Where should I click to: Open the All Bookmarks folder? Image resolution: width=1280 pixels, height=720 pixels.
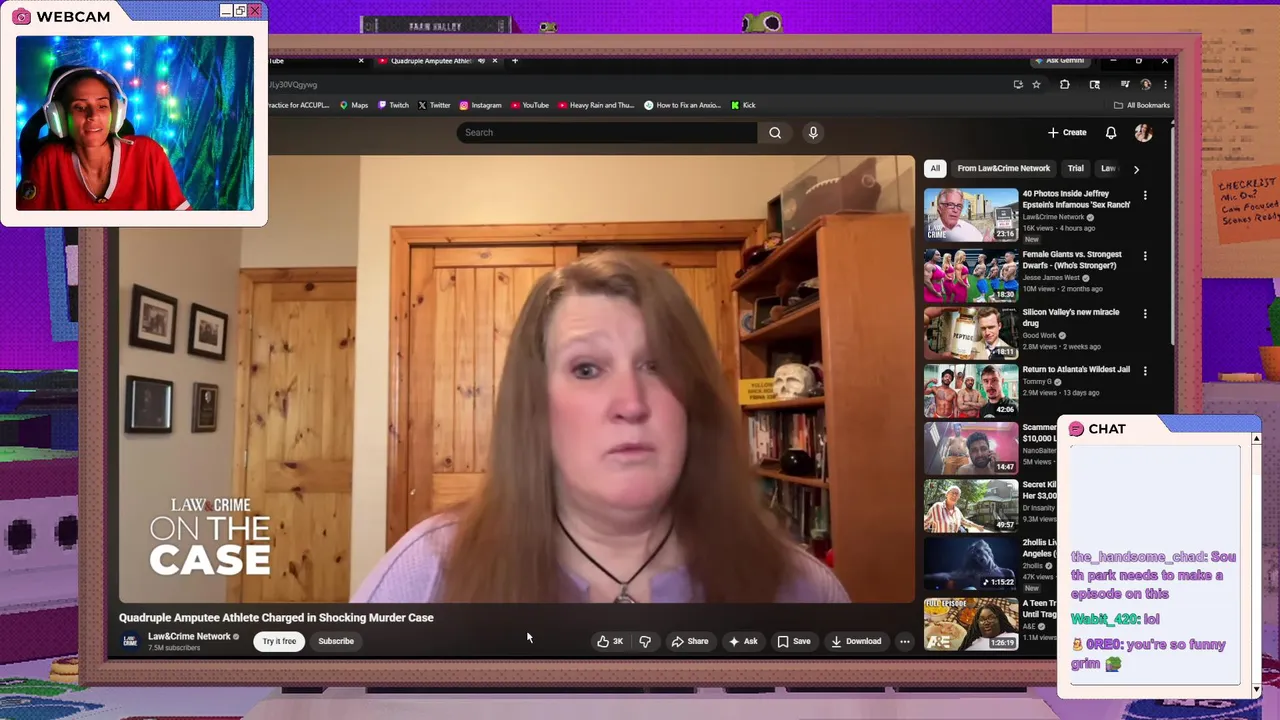1142,105
